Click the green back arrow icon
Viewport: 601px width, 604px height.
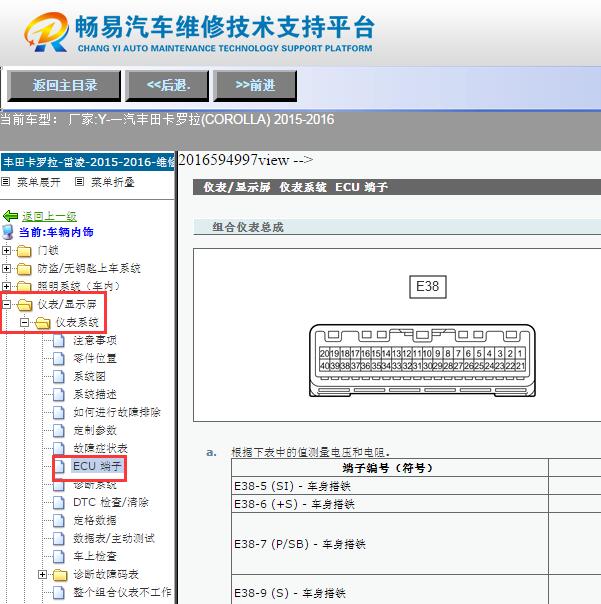pos(10,216)
